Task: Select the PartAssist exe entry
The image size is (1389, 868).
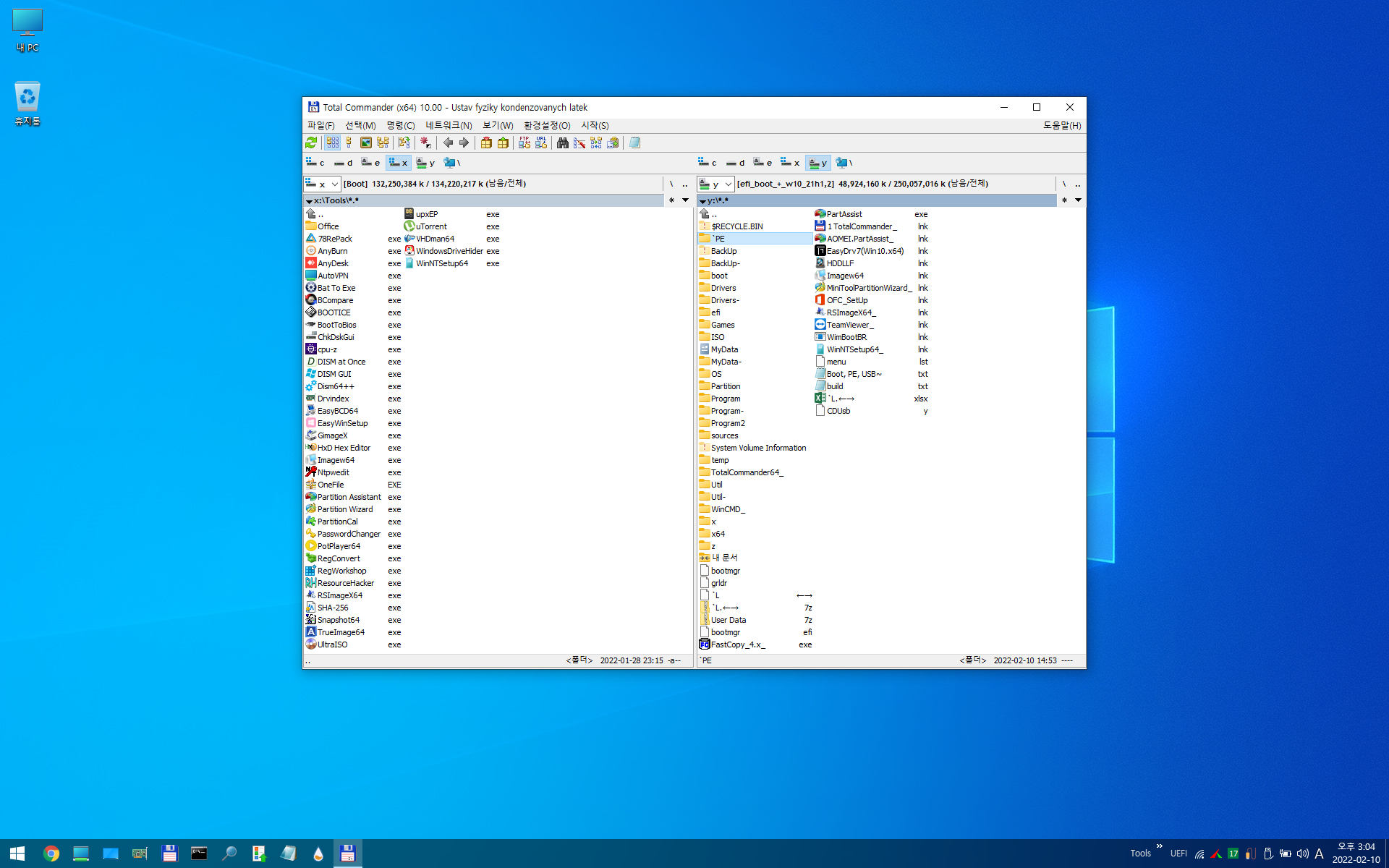Action: pyautogui.click(x=872, y=214)
